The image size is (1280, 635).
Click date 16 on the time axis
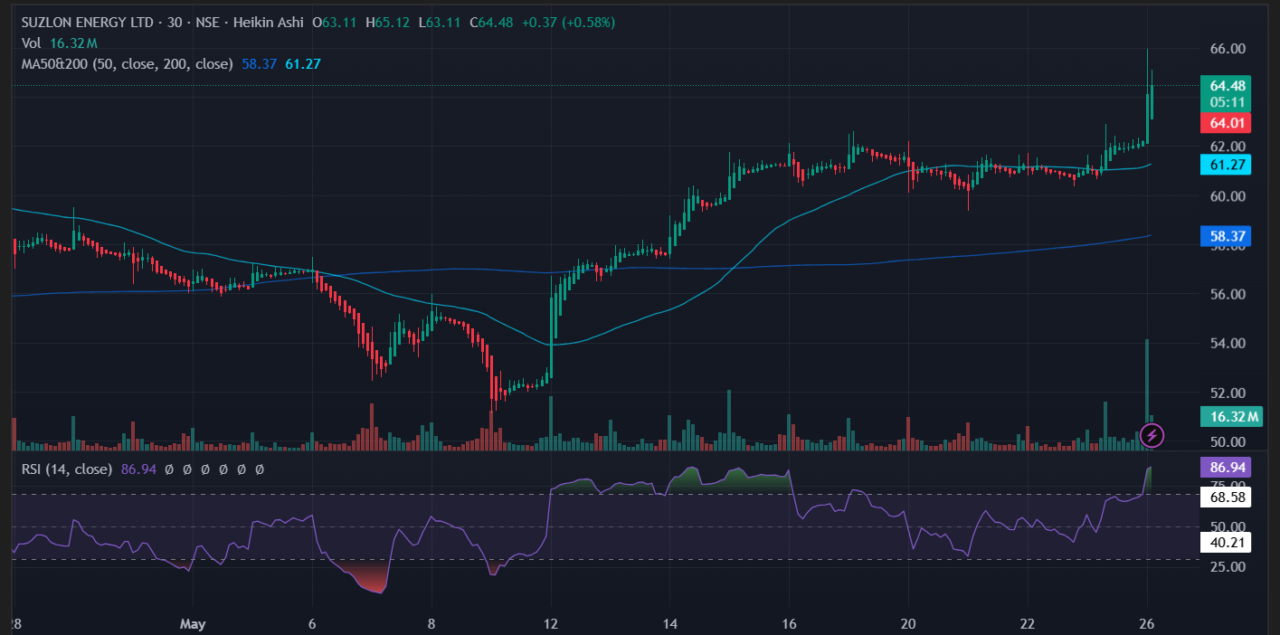(x=790, y=623)
